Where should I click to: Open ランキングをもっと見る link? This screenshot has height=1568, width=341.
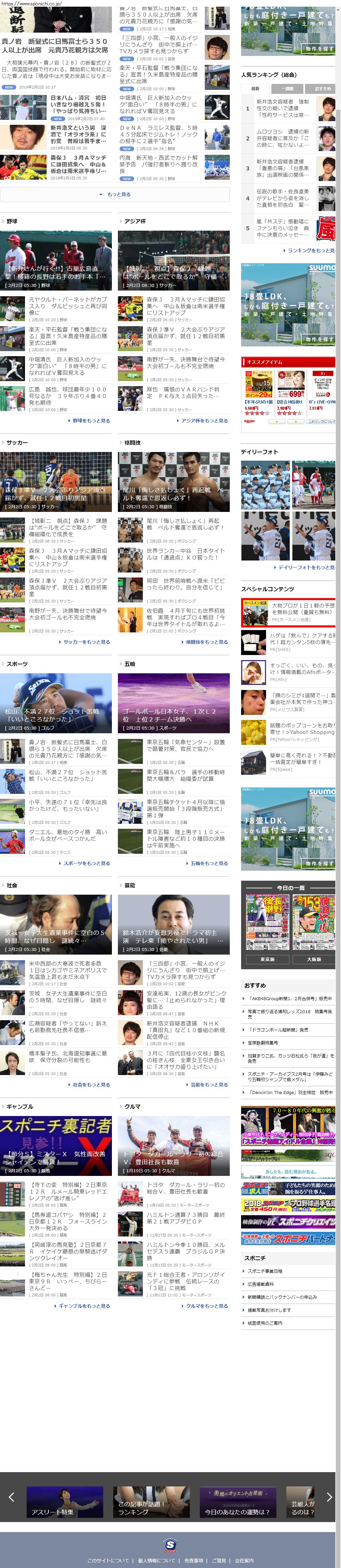[x=309, y=250]
